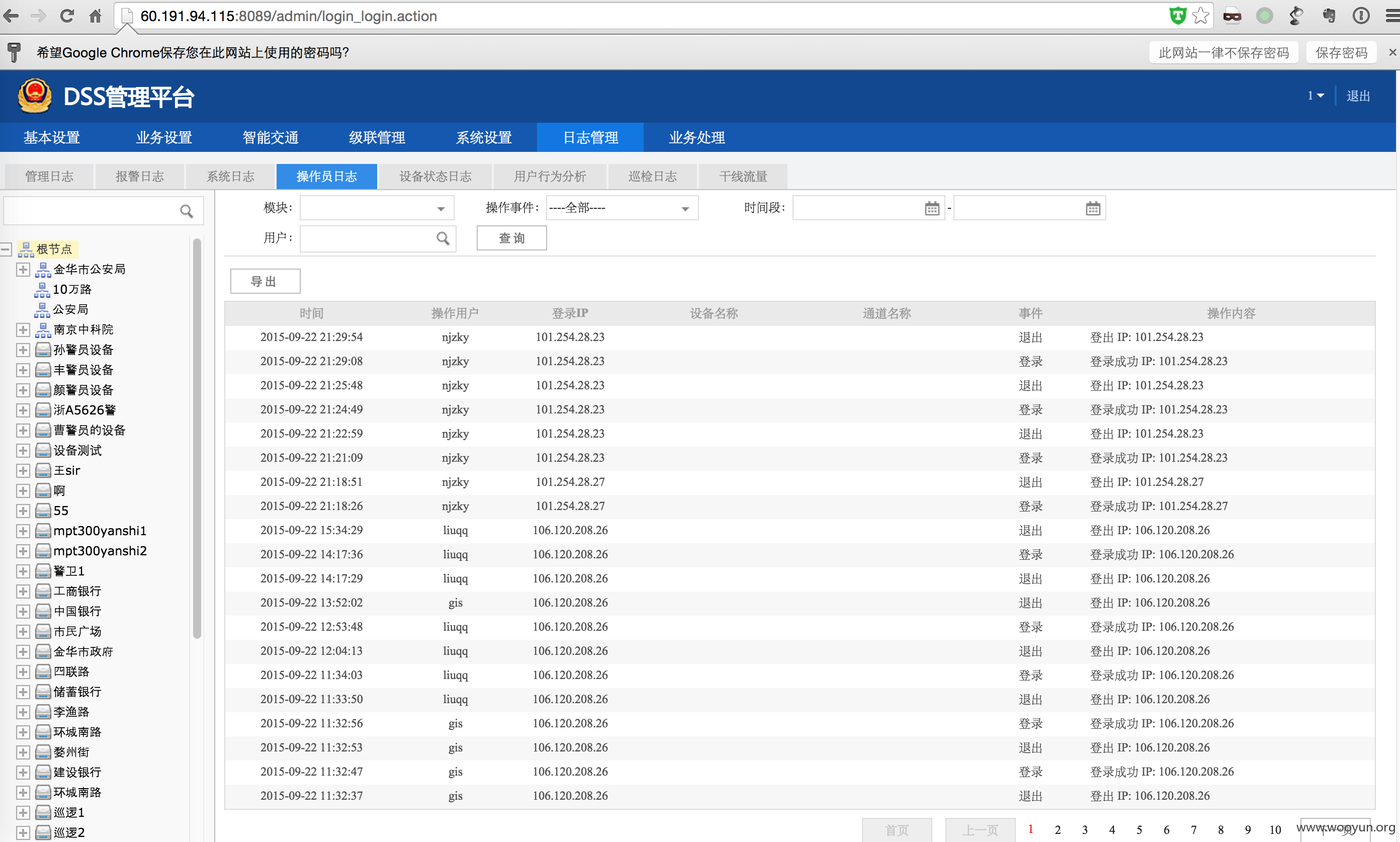
Task: Bookmark page with the star icon
Action: point(1200,16)
